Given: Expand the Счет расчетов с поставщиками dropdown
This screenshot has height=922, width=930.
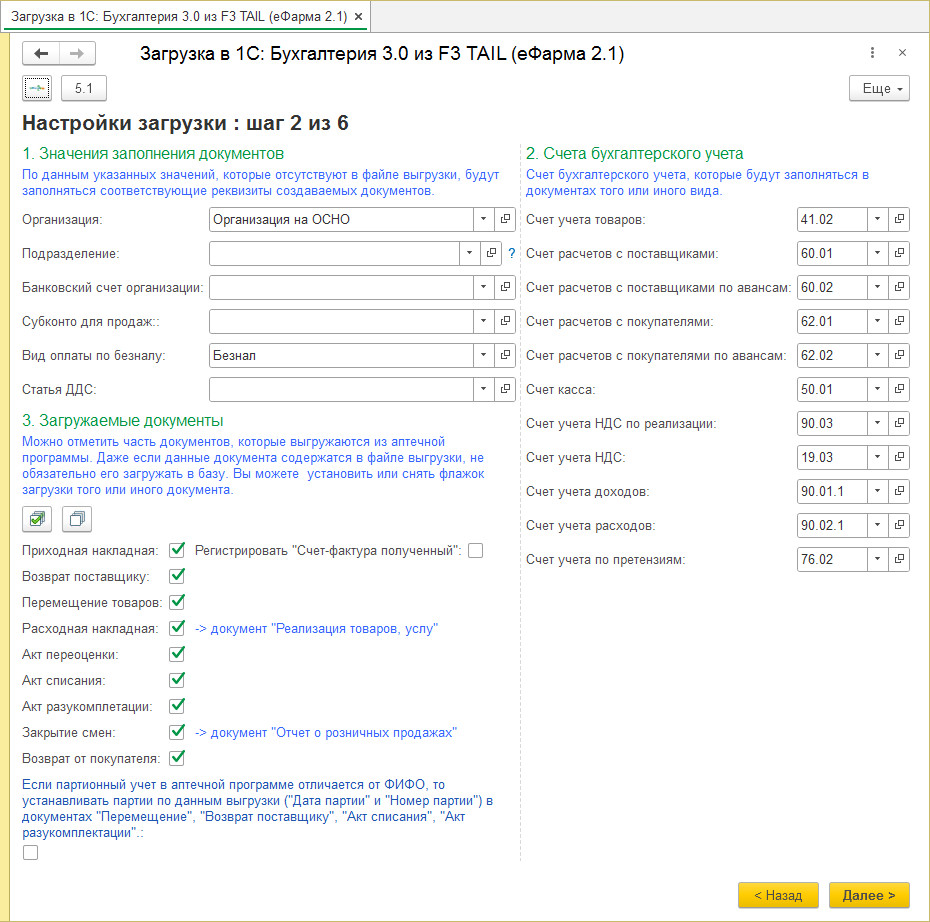Looking at the screenshot, I should point(878,253).
